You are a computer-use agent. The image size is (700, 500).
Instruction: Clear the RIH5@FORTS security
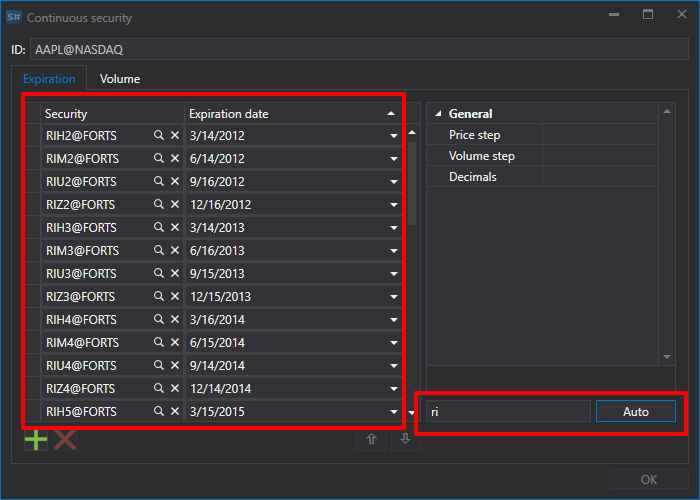point(175,411)
